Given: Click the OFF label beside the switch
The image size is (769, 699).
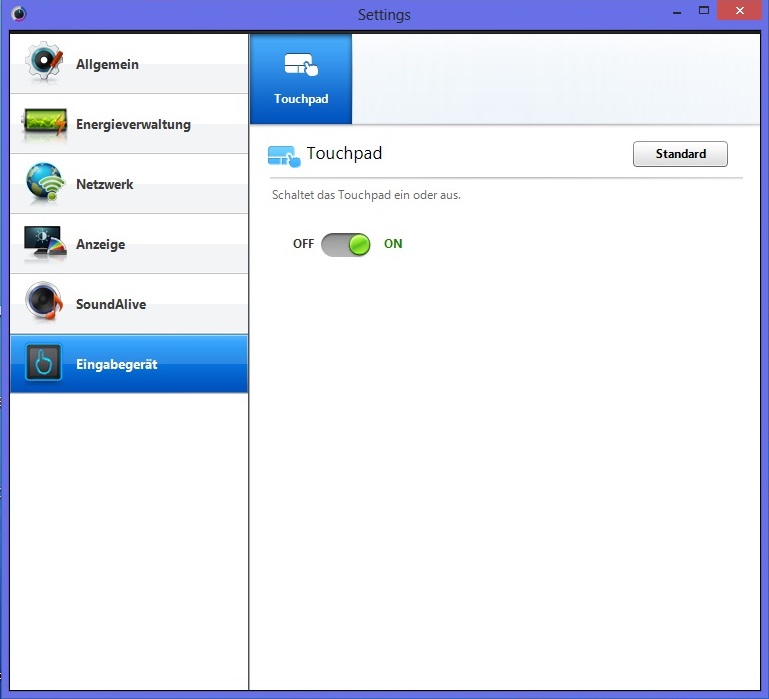Looking at the screenshot, I should tap(303, 244).
